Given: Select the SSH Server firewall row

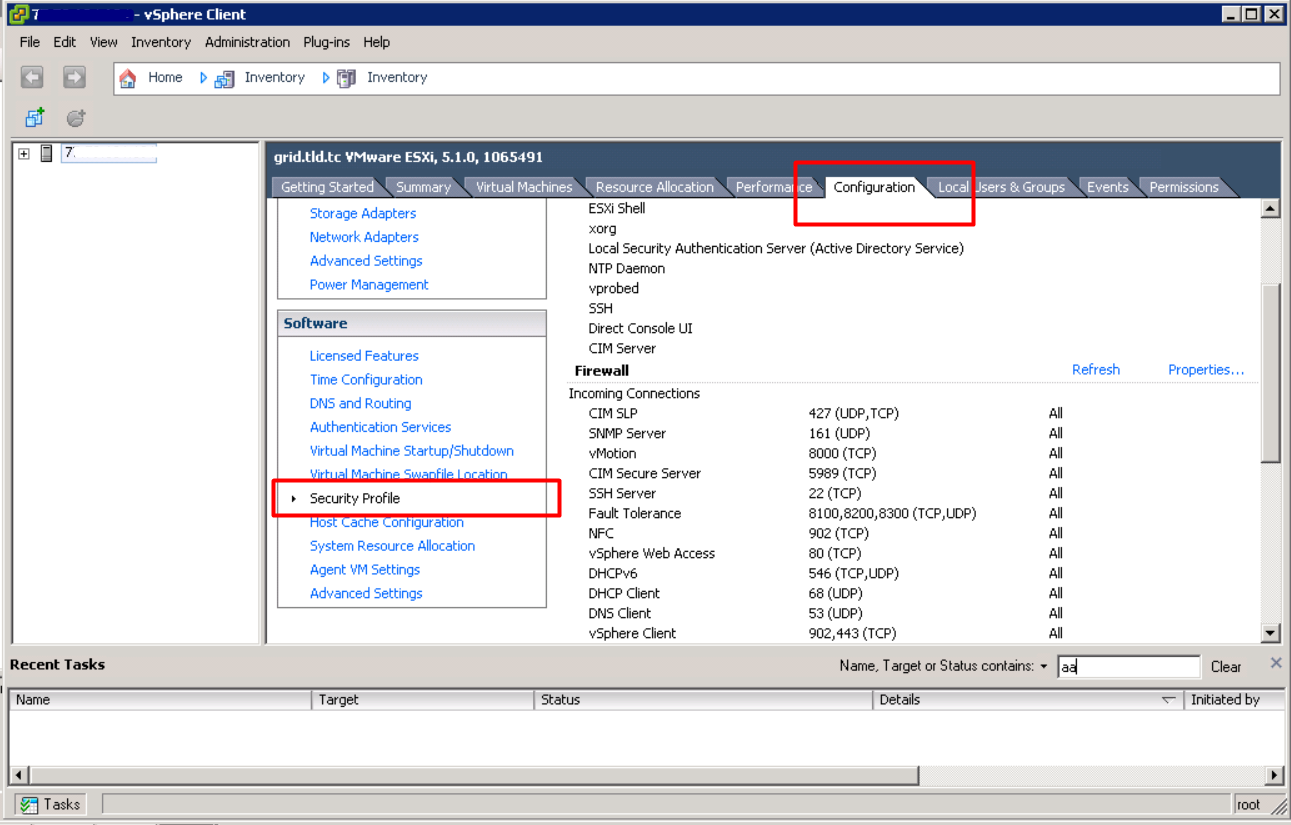Looking at the screenshot, I should (826, 493).
